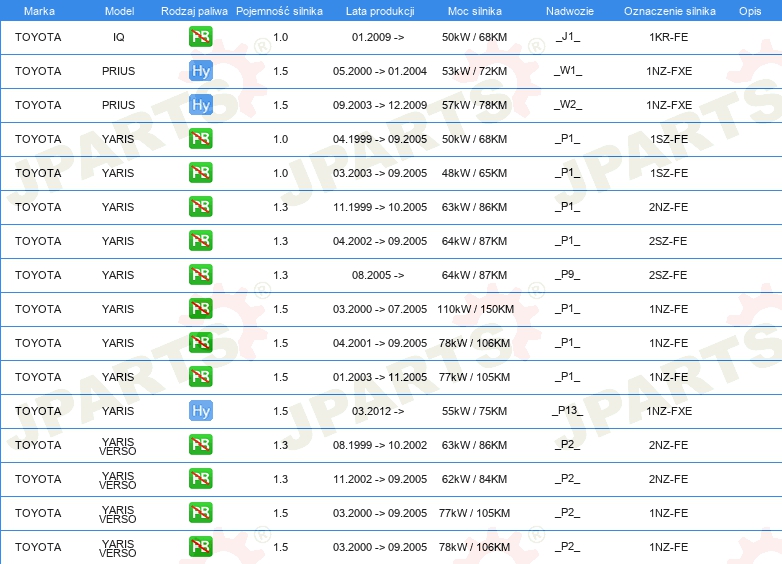Select date range 11.1999 -> 10.2005
The image size is (782, 564).
380,206
